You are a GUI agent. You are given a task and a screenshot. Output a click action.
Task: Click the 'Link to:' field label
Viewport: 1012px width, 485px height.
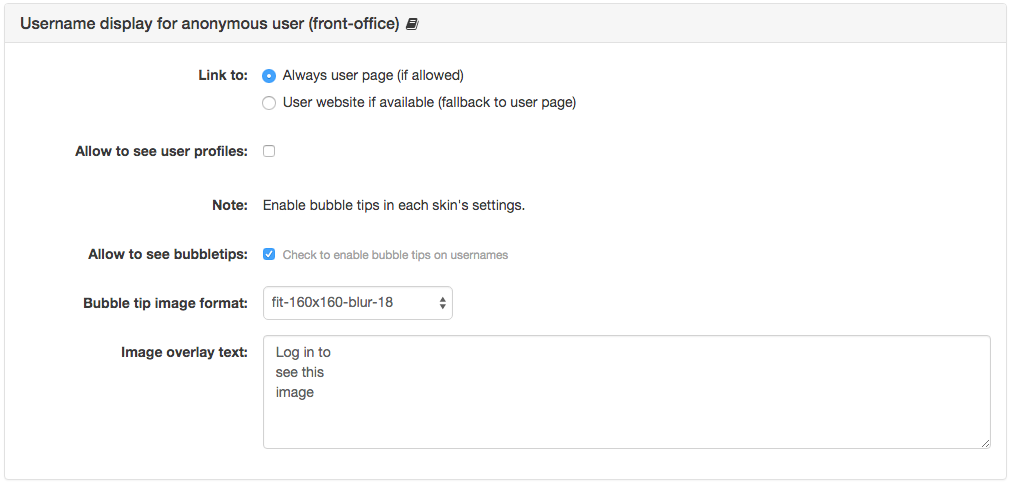click(223, 76)
